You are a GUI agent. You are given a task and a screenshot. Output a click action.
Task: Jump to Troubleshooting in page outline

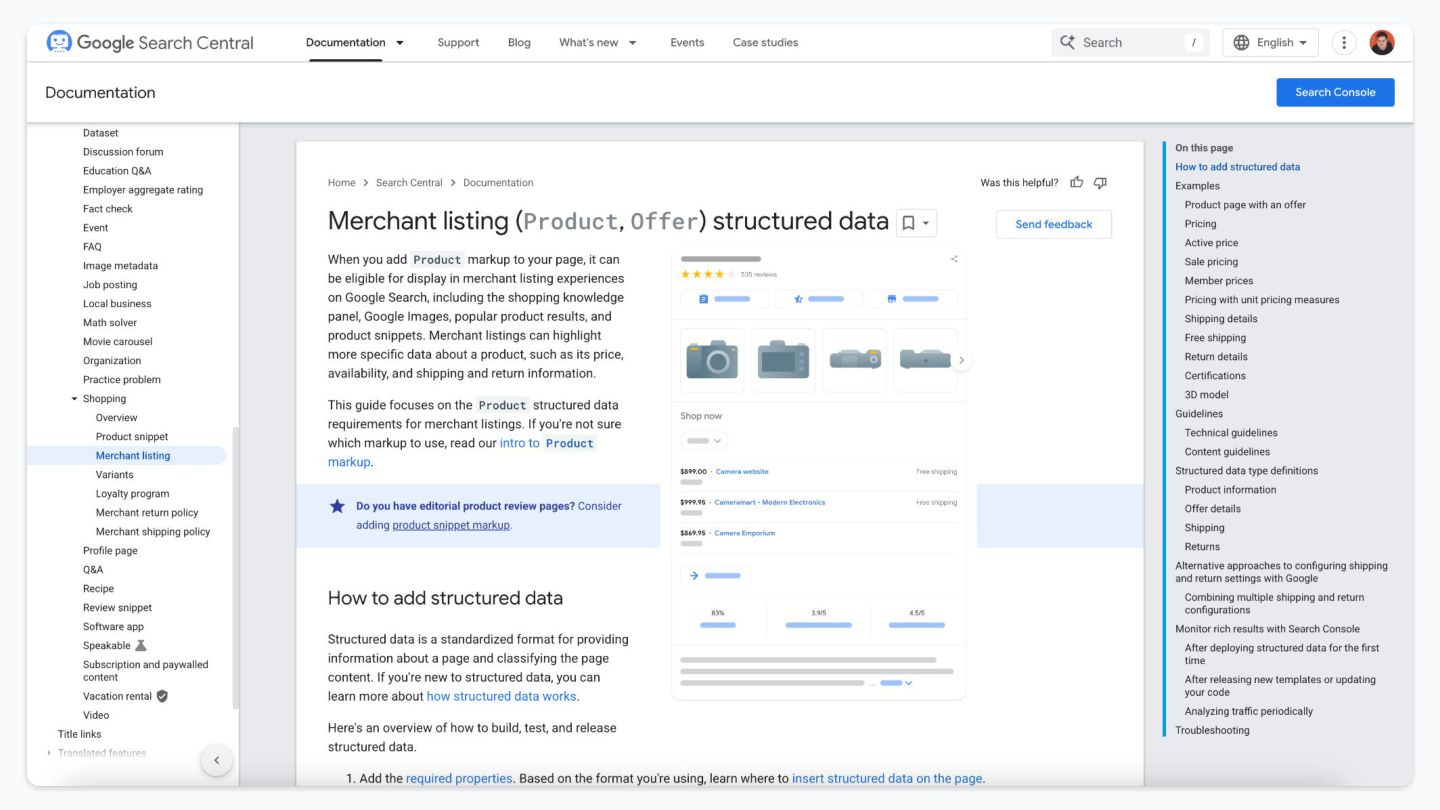tap(1212, 730)
